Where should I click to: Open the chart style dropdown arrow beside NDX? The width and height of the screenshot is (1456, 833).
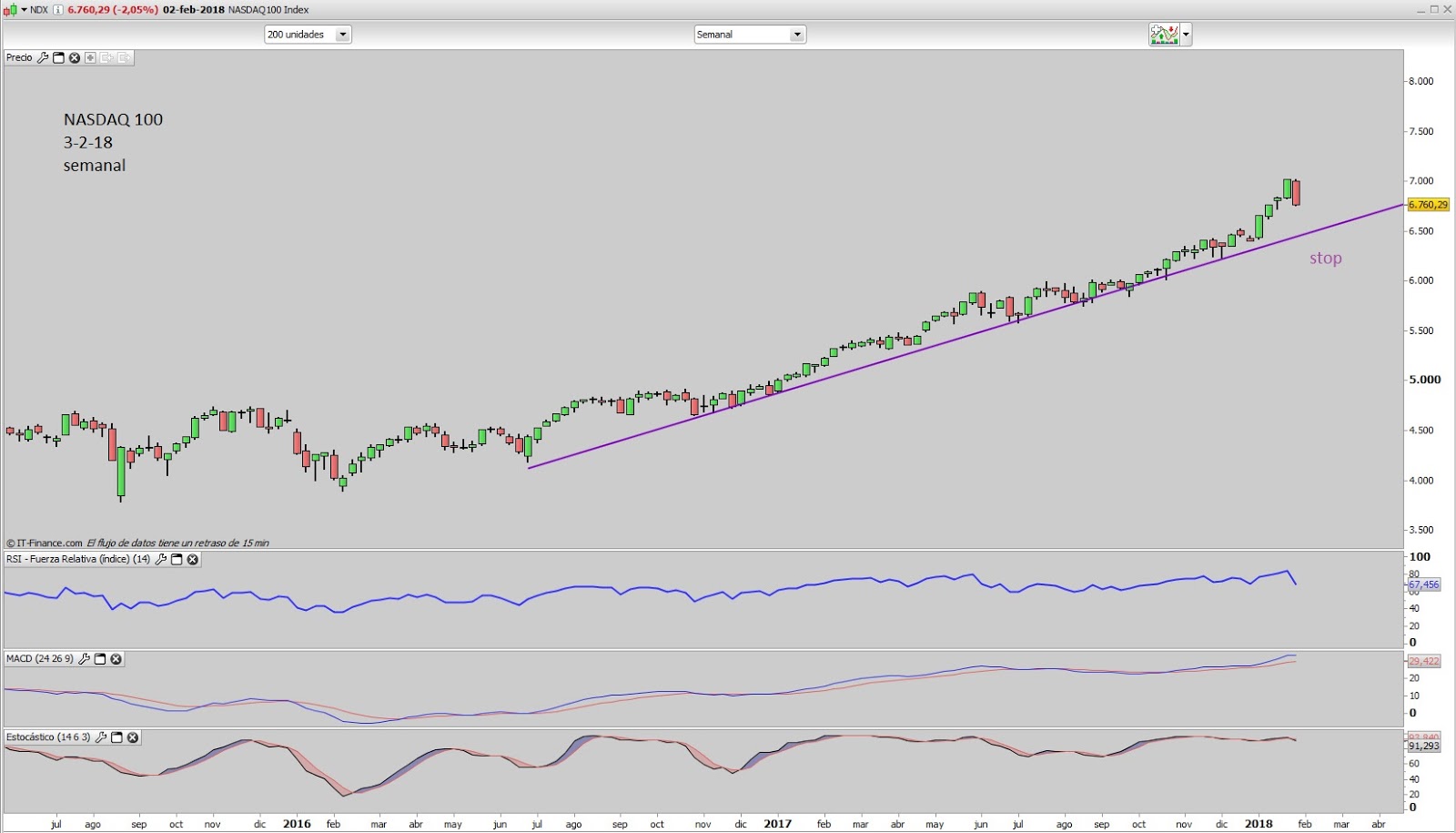pos(25,10)
